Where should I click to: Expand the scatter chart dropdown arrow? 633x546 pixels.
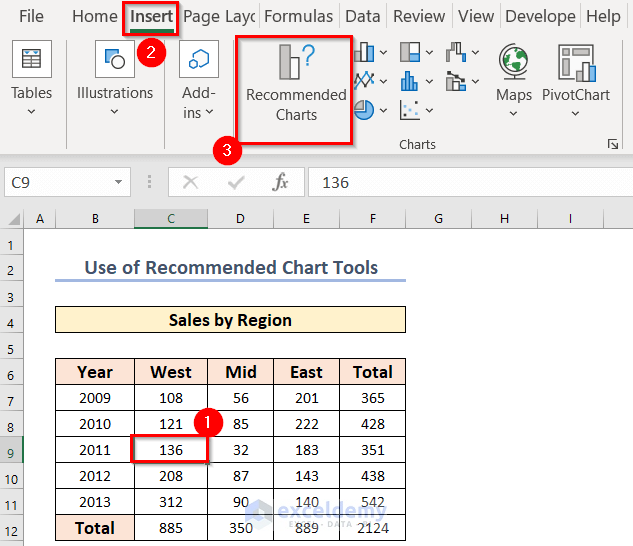coord(430,110)
